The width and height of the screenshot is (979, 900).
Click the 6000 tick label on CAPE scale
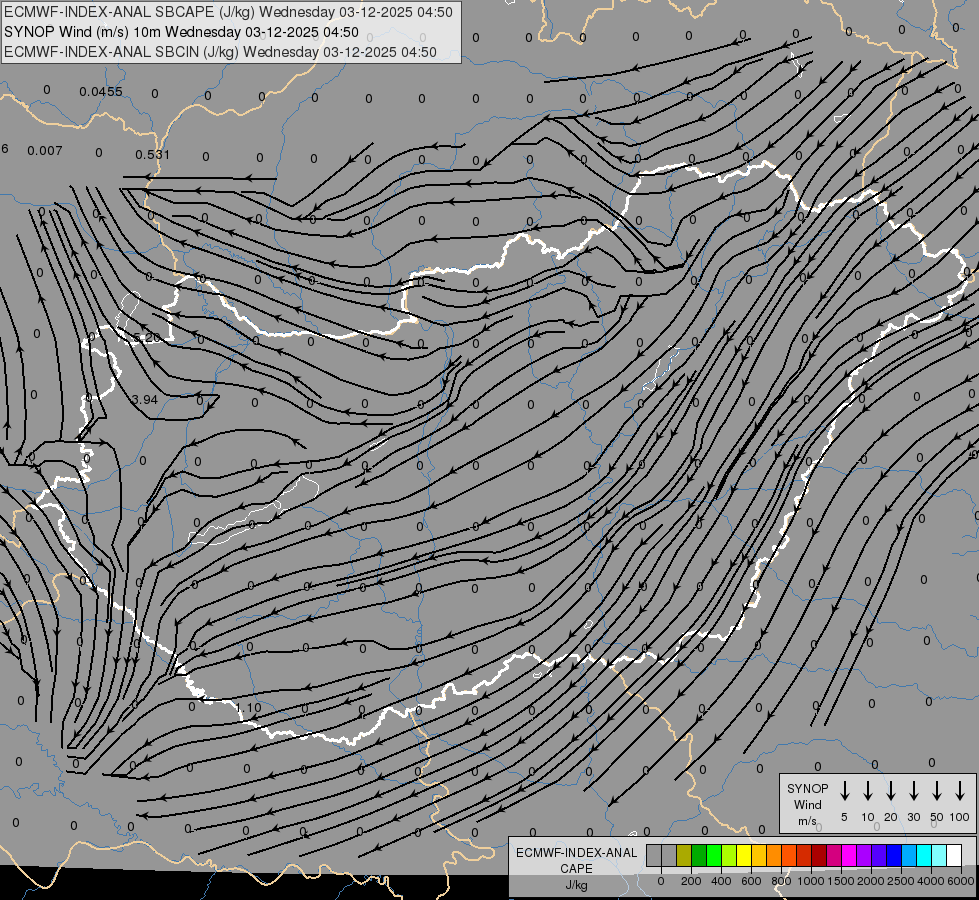coord(962,881)
